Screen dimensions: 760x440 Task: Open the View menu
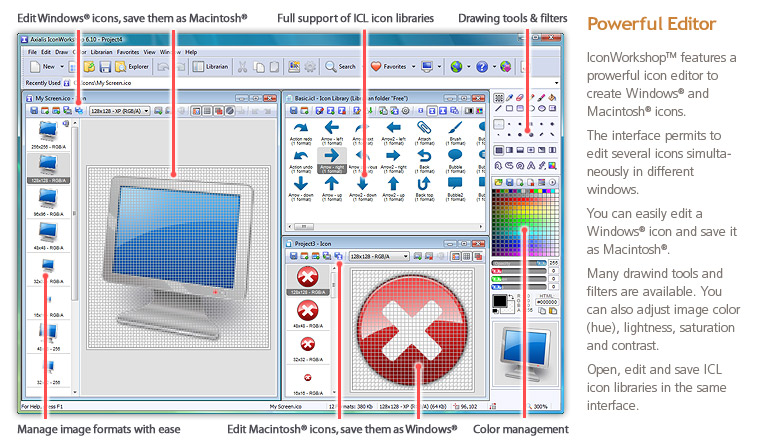(150, 52)
